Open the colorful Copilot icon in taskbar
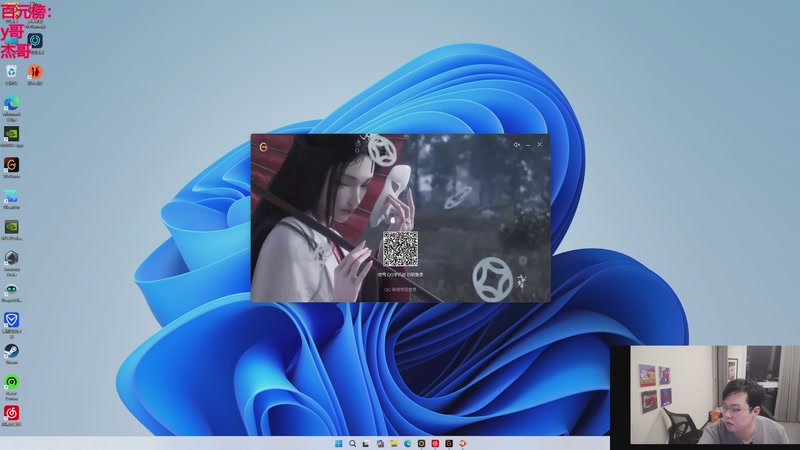The image size is (800, 450). (x=380, y=443)
